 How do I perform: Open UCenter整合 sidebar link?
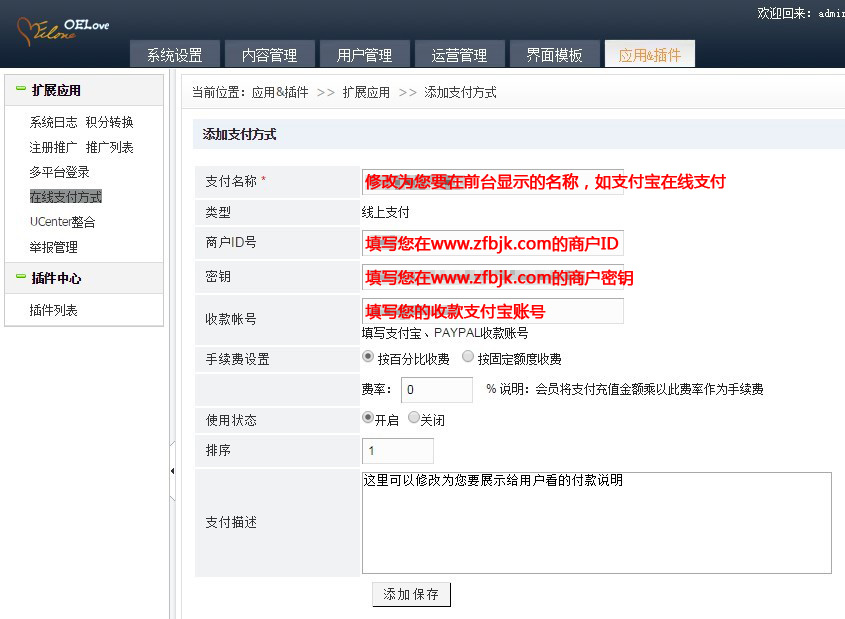tap(63, 222)
